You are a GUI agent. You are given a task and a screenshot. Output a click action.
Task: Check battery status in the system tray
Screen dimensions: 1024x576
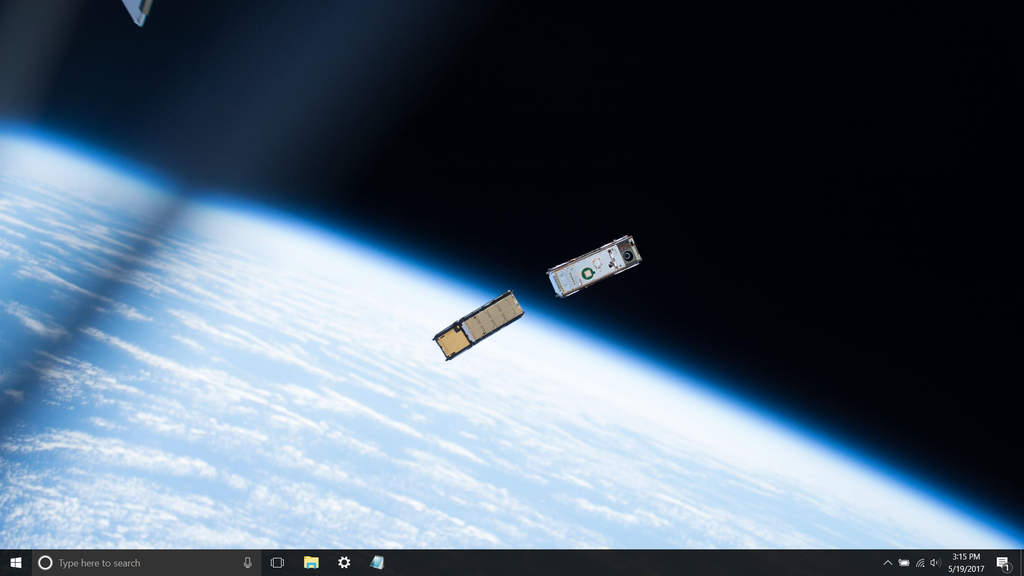(x=904, y=563)
